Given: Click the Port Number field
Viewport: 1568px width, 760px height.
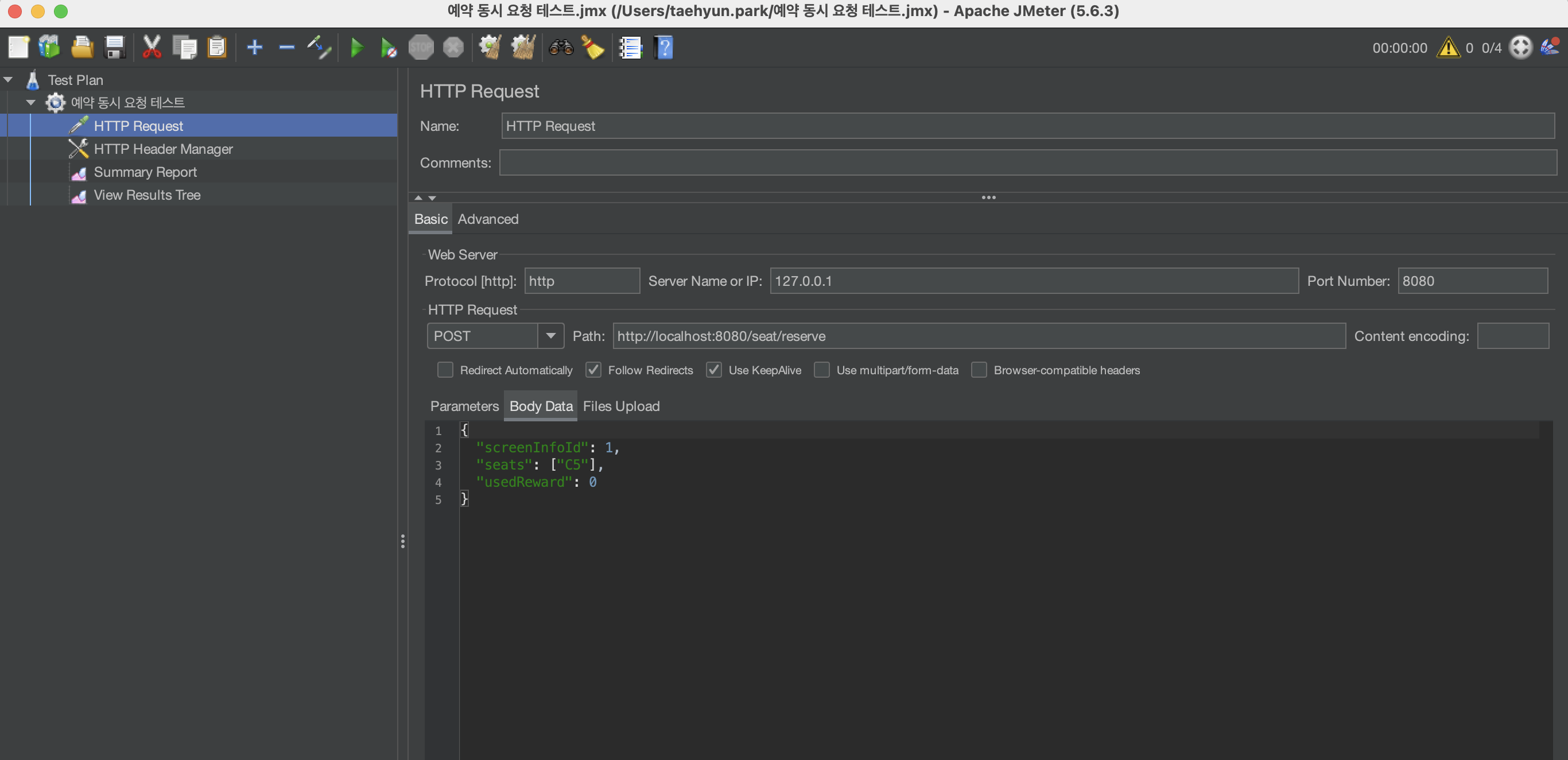Looking at the screenshot, I should point(1472,281).
